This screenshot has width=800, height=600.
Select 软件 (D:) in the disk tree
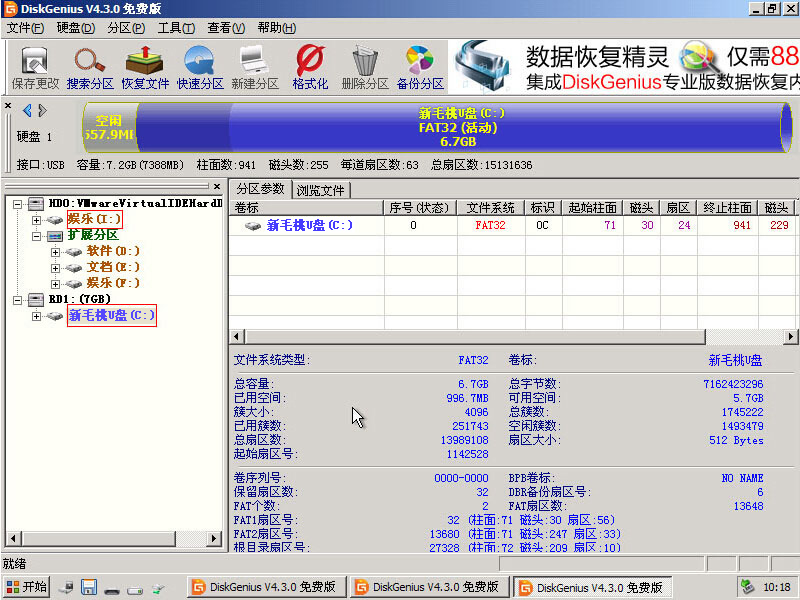(x=113, y=251)
